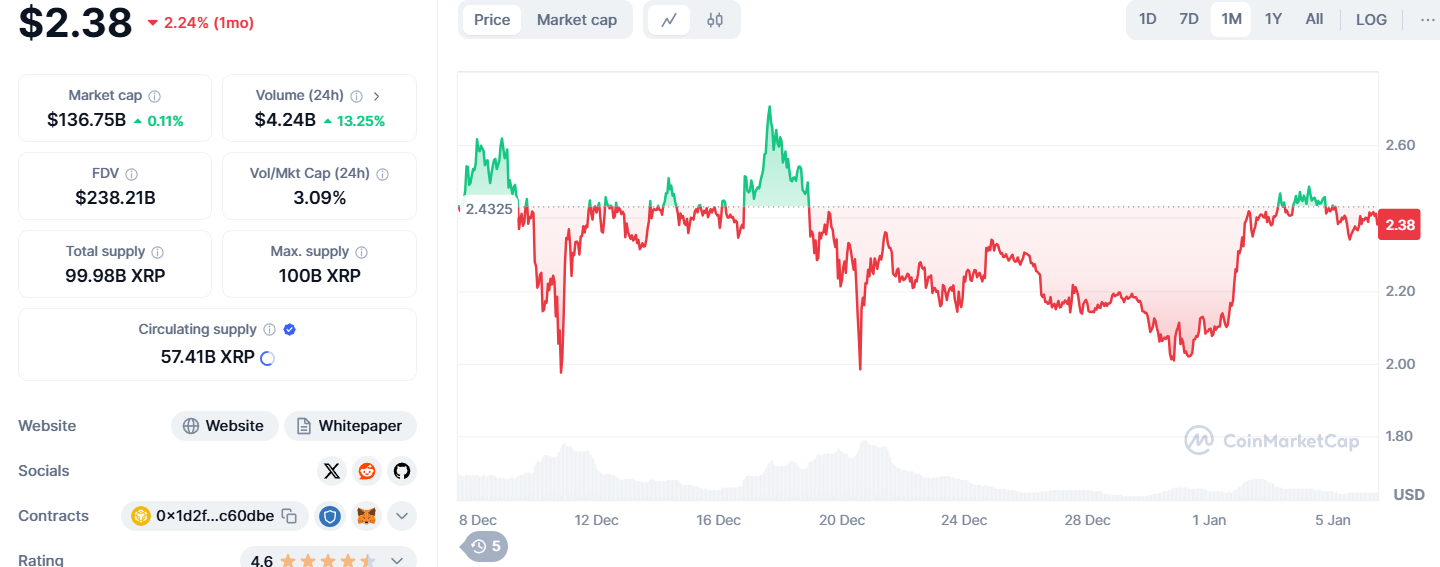Click the Market cap info icon

tap(154, 96)
